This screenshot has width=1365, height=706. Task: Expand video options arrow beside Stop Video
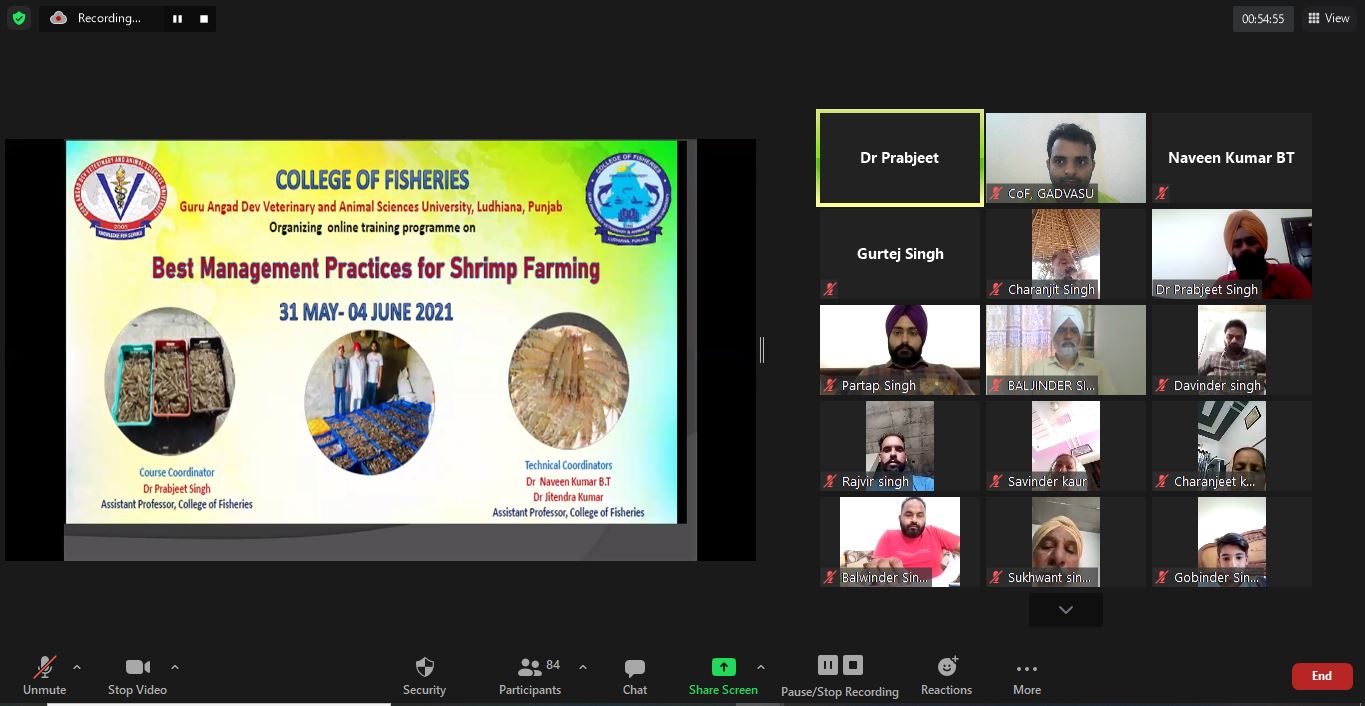point(175,667)
